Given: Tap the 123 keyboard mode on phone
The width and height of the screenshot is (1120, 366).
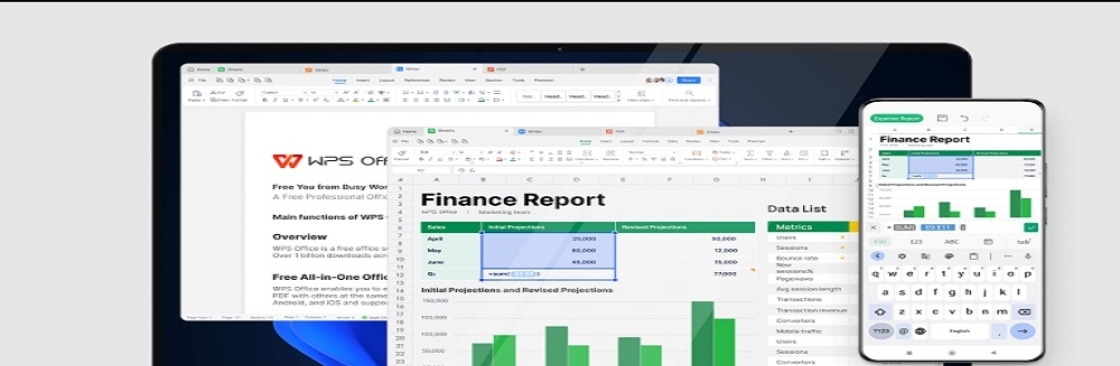Looking at the screenshot, I should point(916,242).
